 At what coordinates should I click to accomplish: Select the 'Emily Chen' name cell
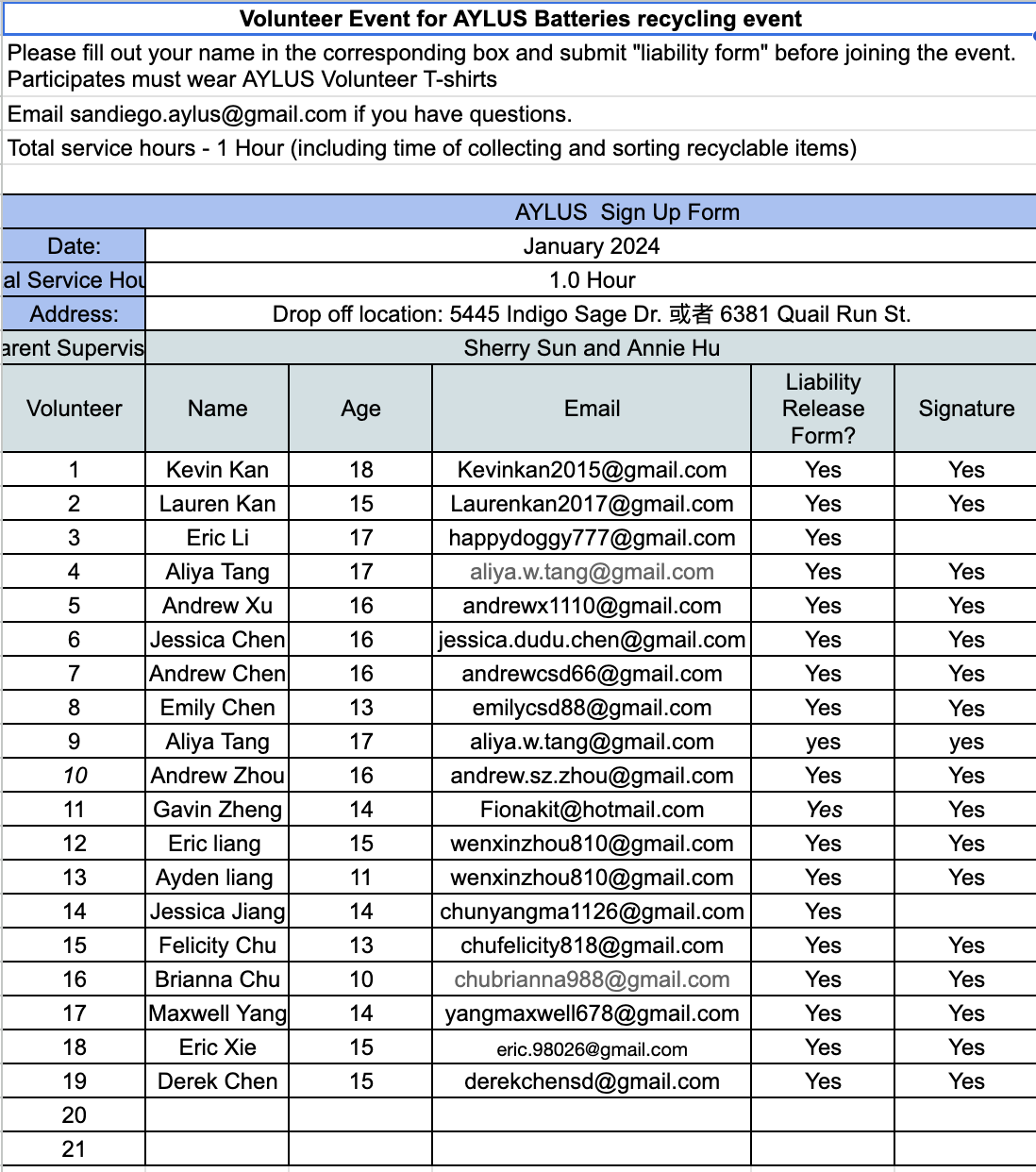[218, 708]
